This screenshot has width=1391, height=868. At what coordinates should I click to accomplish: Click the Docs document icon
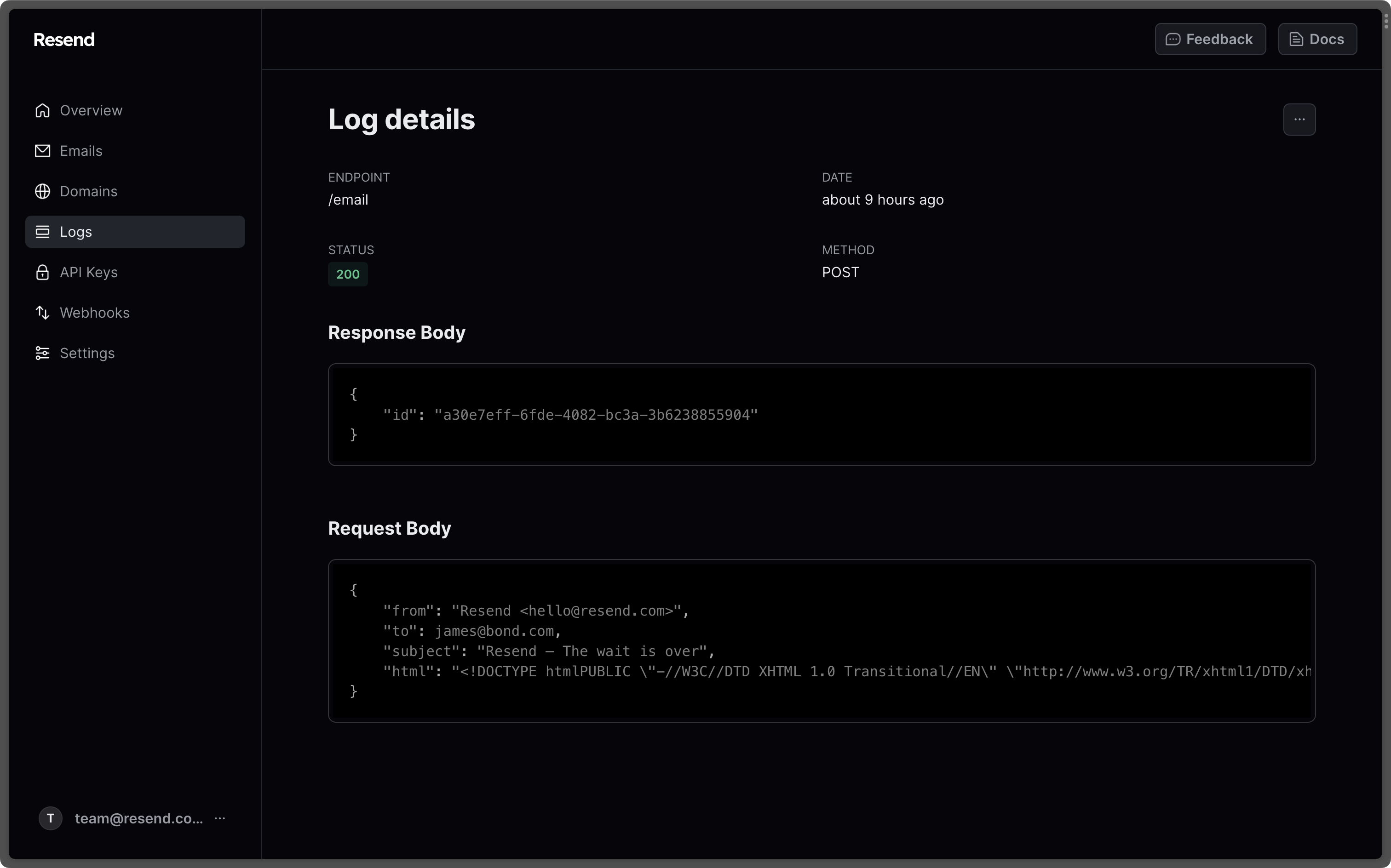(x=1296, y=39)
